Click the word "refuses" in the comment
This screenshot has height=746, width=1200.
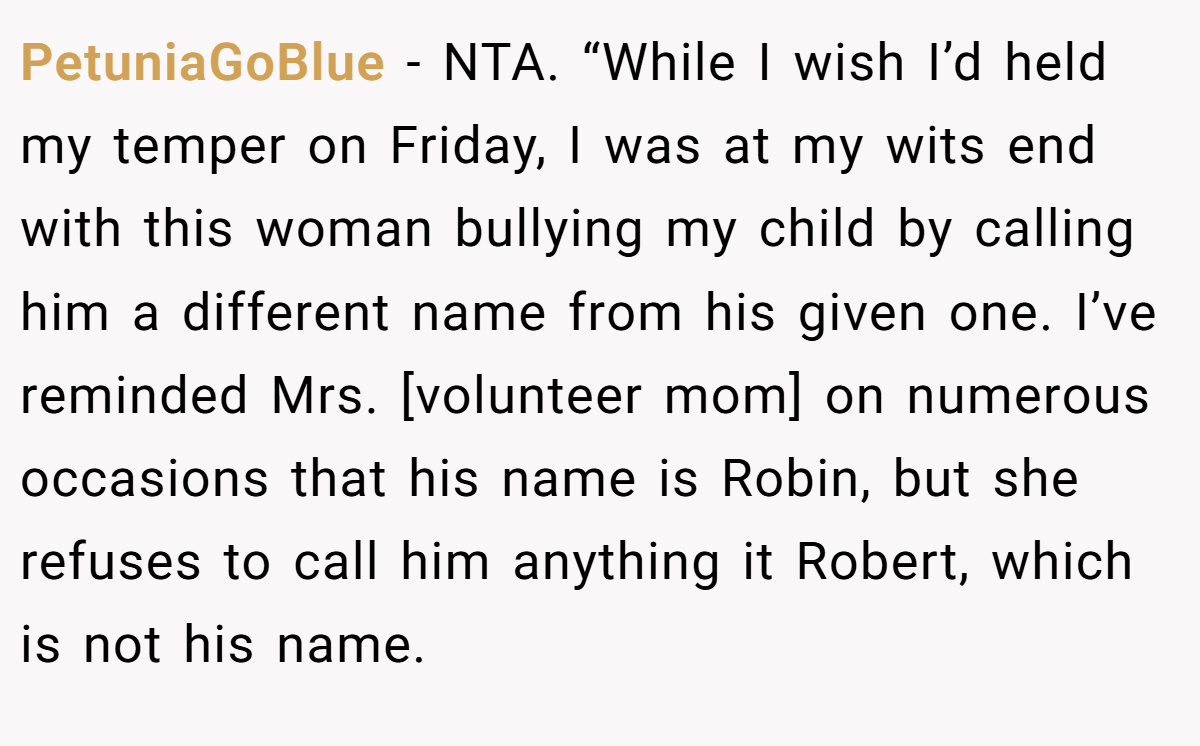[111, 563]
